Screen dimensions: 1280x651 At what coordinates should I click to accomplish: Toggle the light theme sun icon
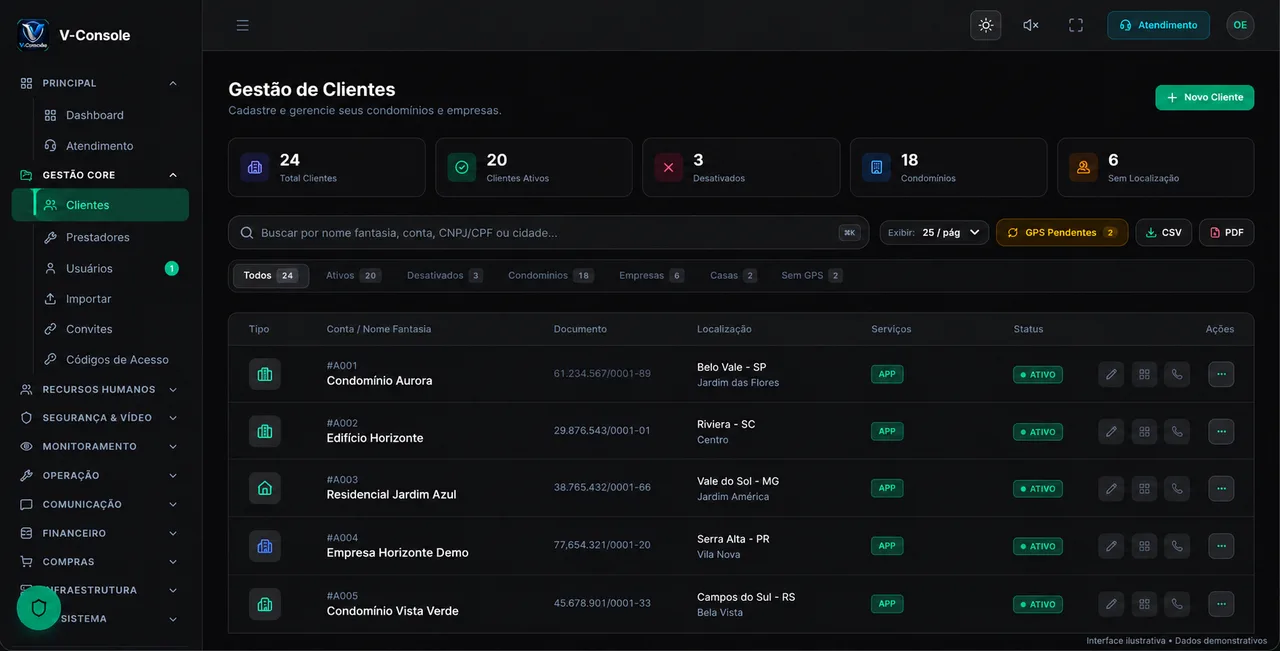[986, 25]
